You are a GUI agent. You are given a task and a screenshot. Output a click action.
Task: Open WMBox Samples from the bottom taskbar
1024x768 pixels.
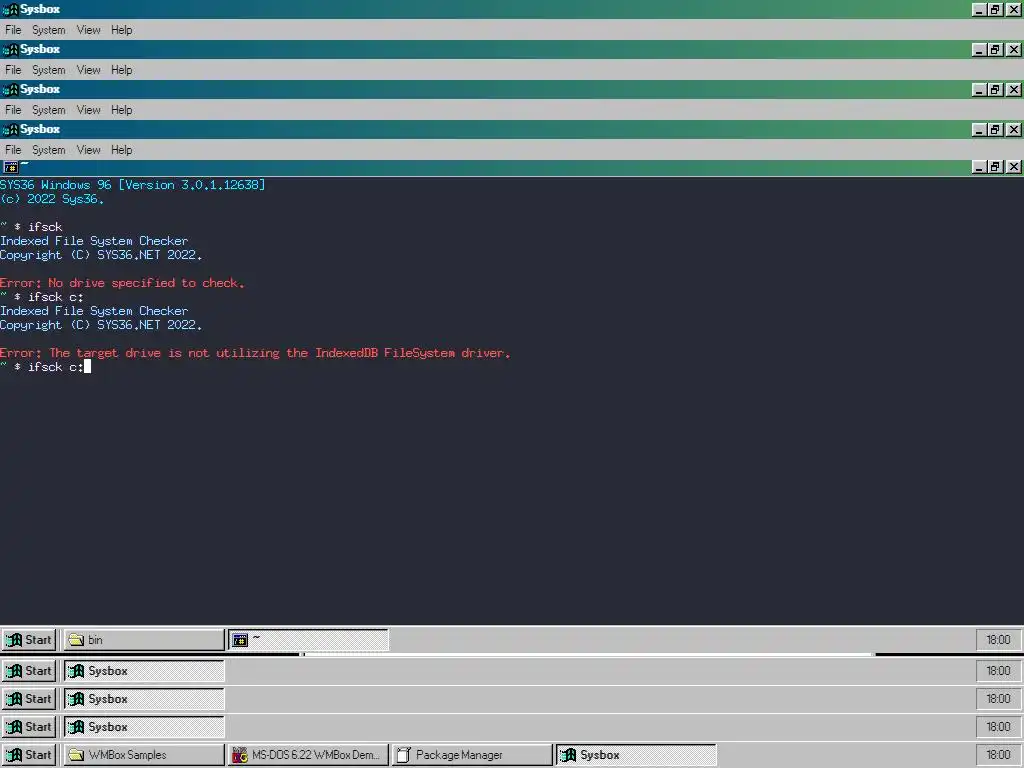[144, 755]
